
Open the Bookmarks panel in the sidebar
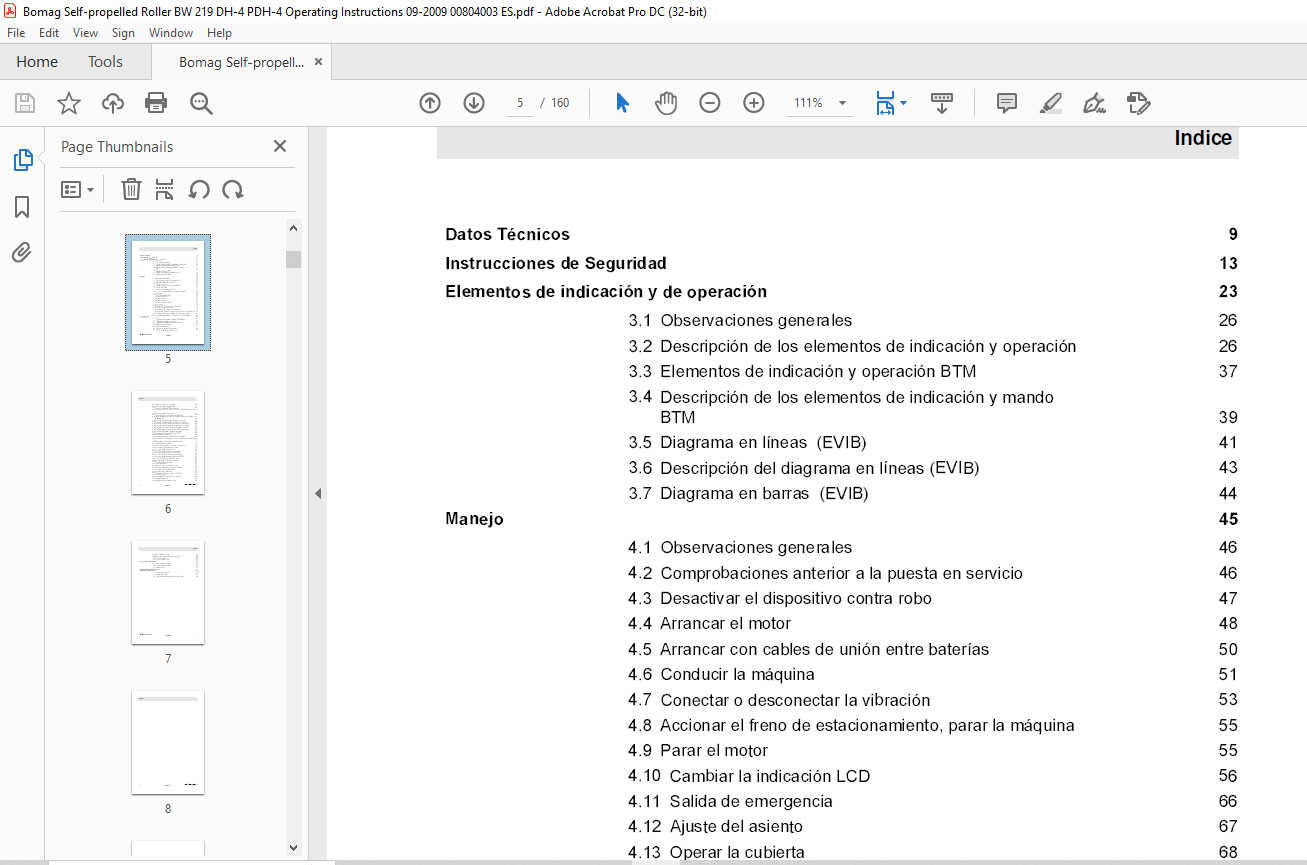(22, 207)
